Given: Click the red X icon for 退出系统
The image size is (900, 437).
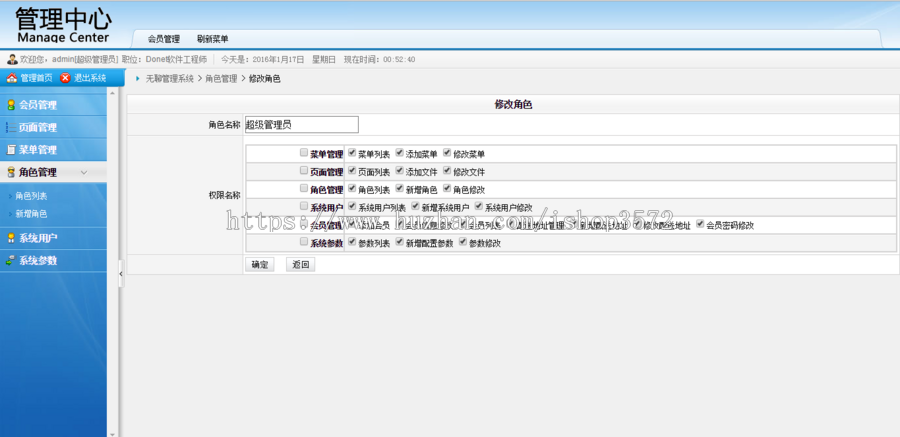Looking at the screenshot, I should click(65, 78).
